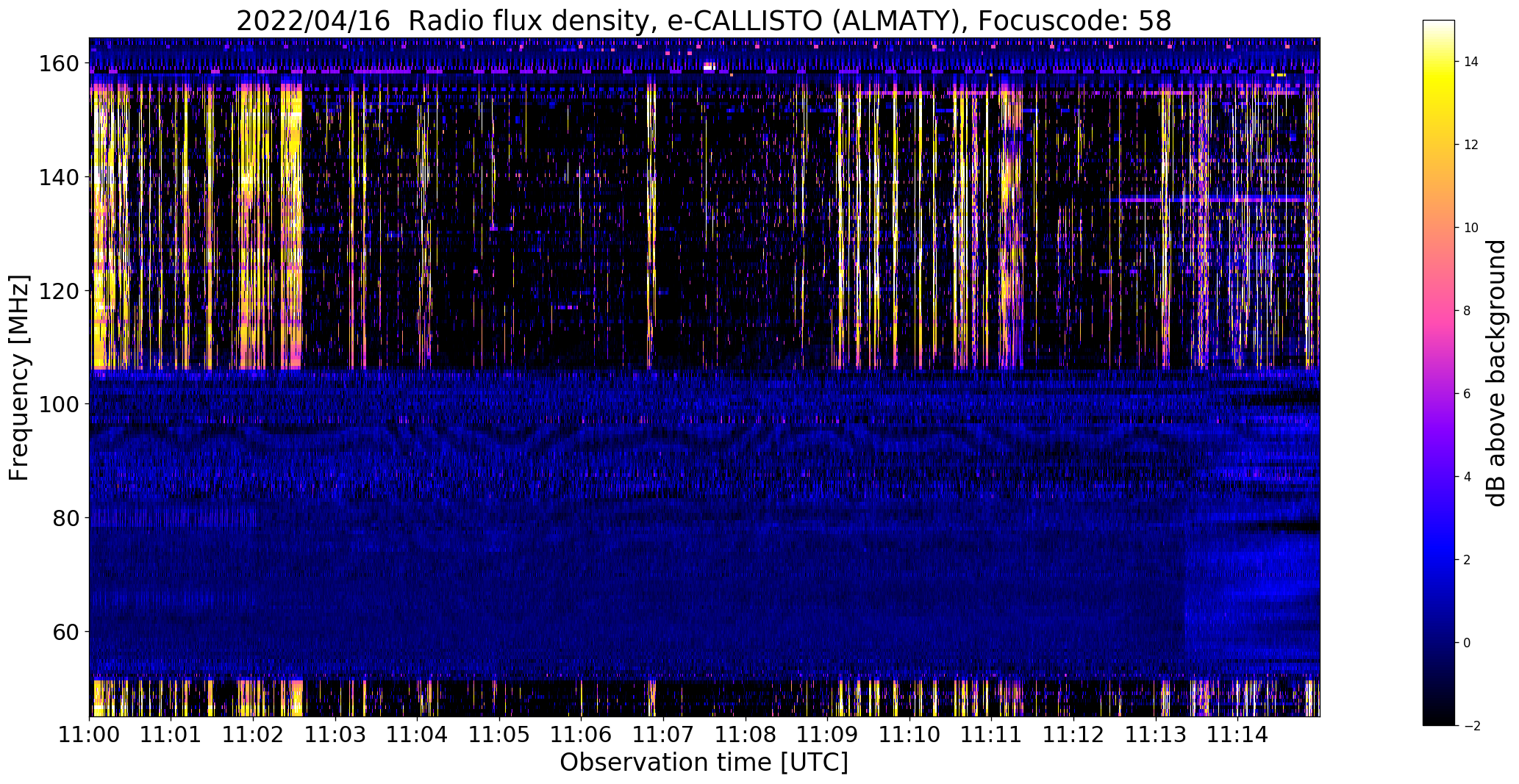Click the 'Frequency [MHz]' y-axis label
This screenshot has height=784, width=1519.
pyautogui.click(x=19, y=378)
